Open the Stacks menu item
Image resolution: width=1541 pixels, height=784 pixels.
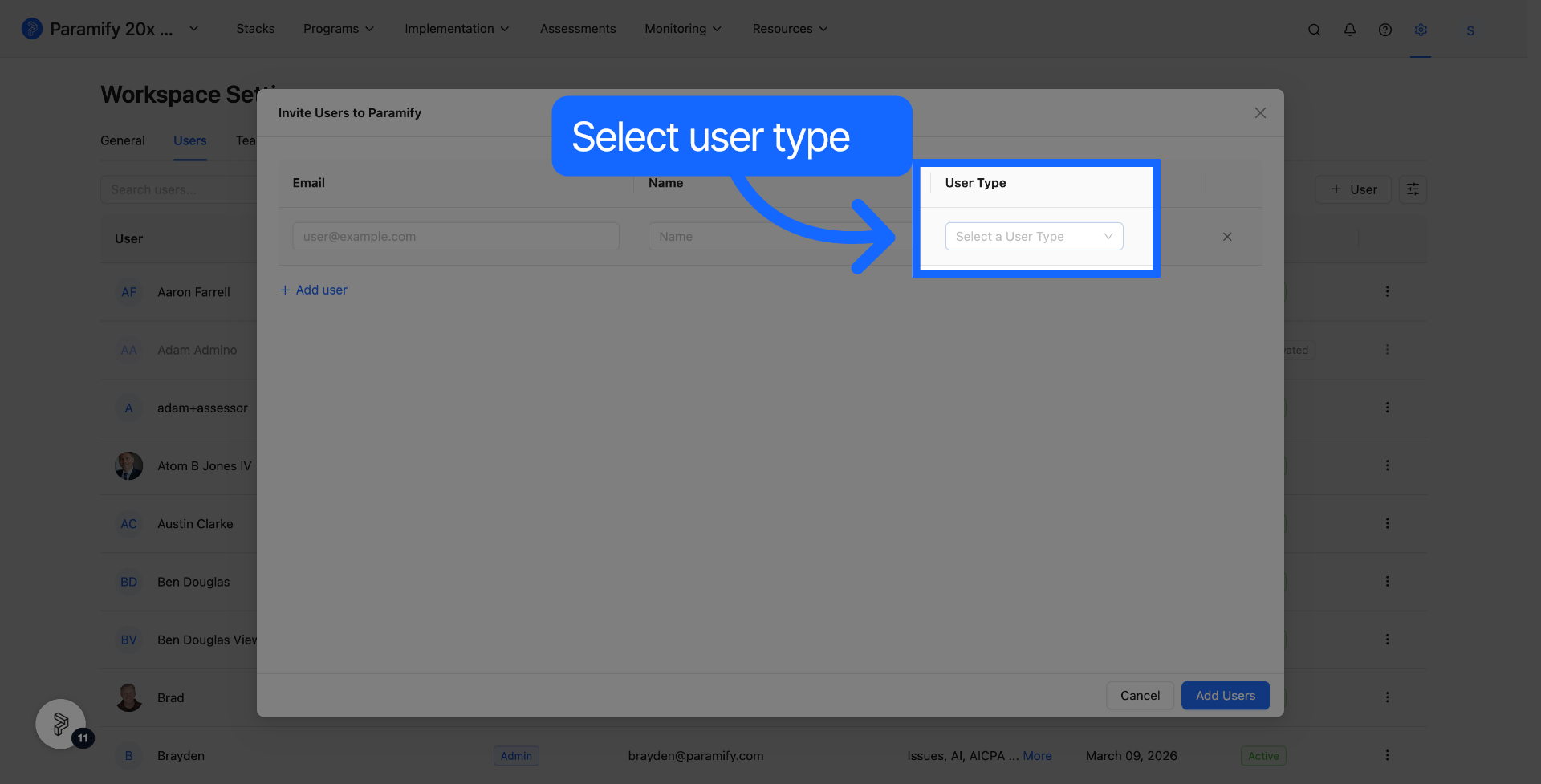[255, 29]
